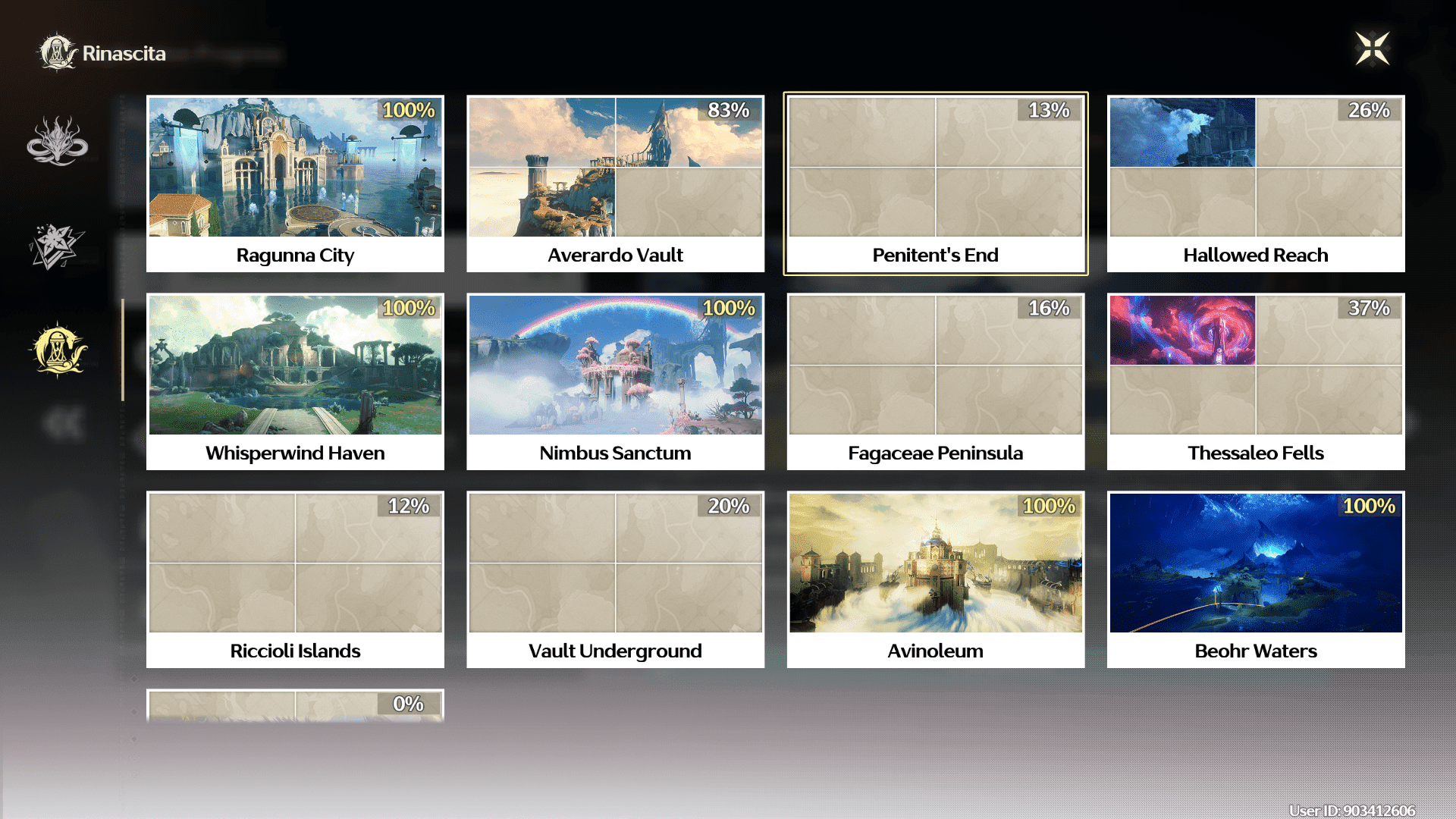Screen dimensions: 1456x819
Task: Open the Vault Underground card
Action: 615,579
